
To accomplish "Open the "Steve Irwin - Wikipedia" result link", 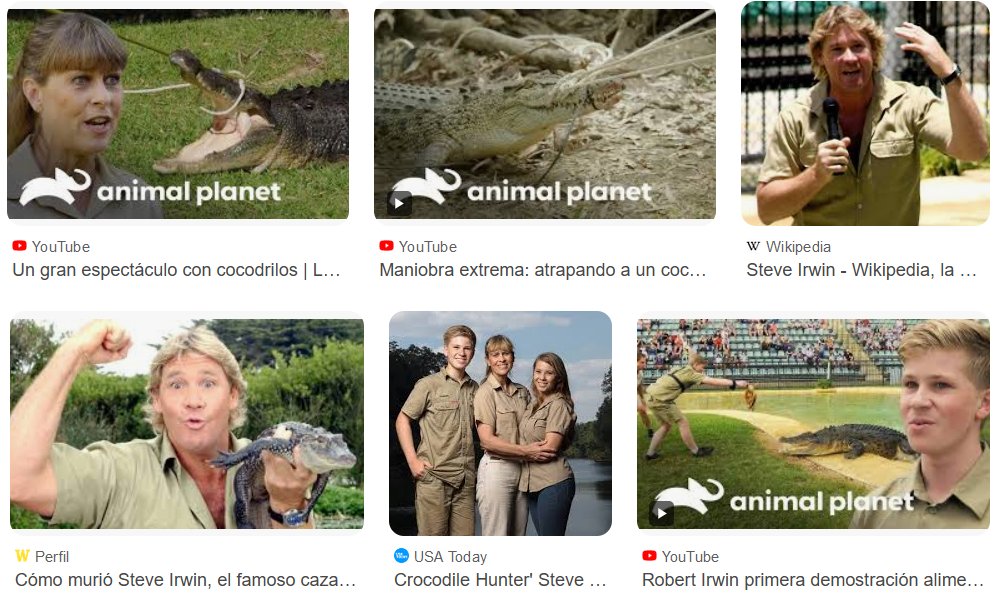I will pos(861,270).
